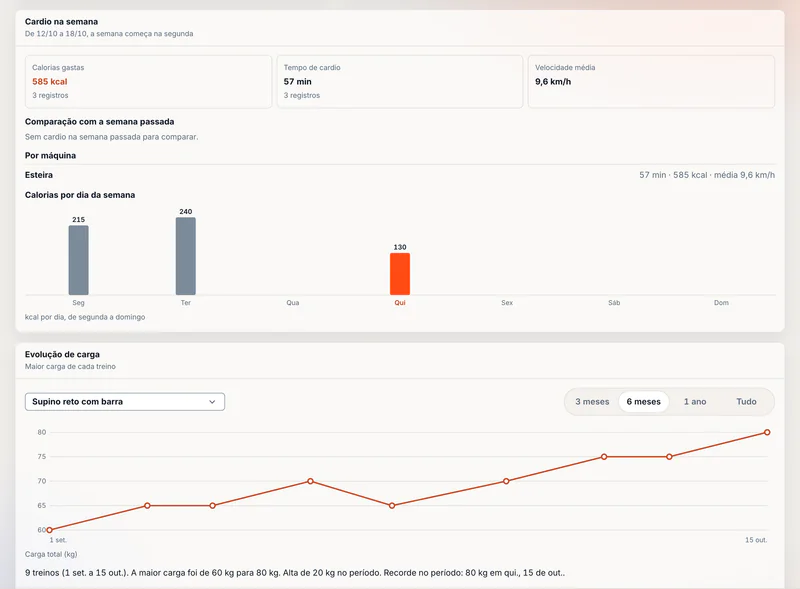This screenshot has width=800, height=589.
Task: Click "3 registros" in the Tempo de cardio card
Action: click(x=302, y=95)
